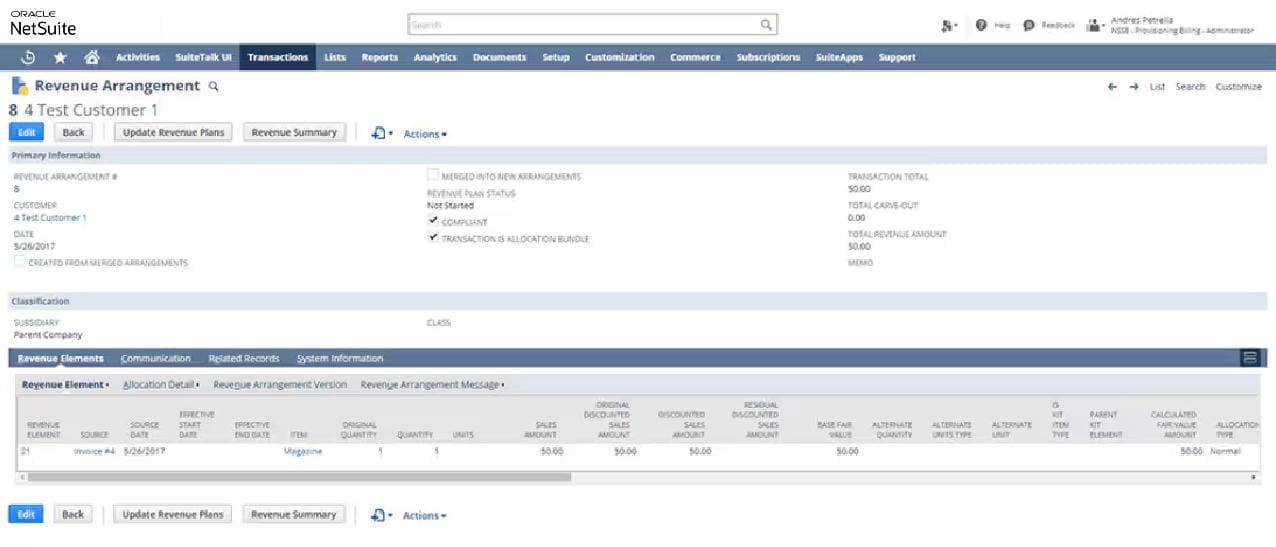Toggle Transaction Is Allocation Bundle checkbox
Viewport: 1276px width, 547px height.
click(x=433, y=239)
